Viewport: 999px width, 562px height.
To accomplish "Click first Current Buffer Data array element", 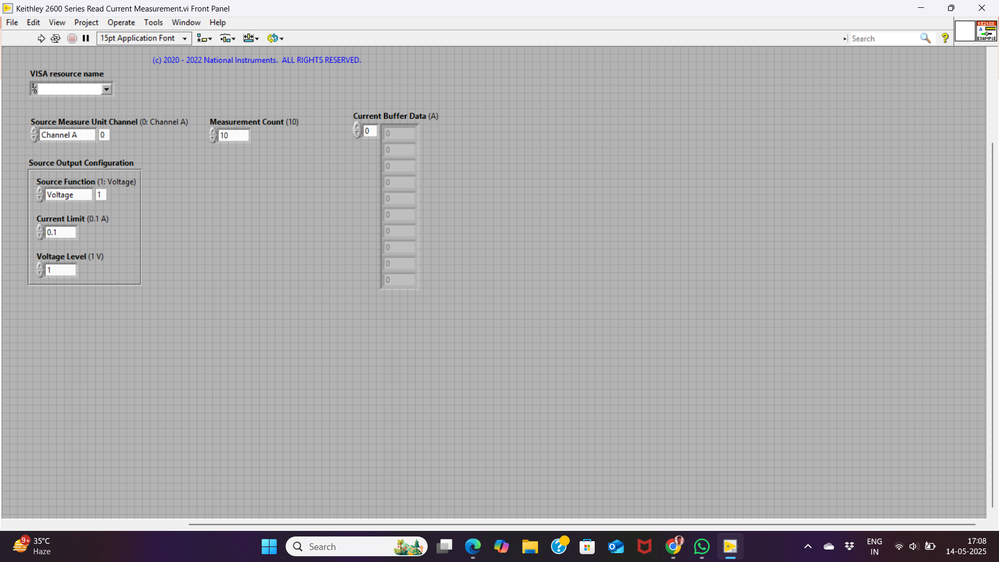I will click(399, 134).
